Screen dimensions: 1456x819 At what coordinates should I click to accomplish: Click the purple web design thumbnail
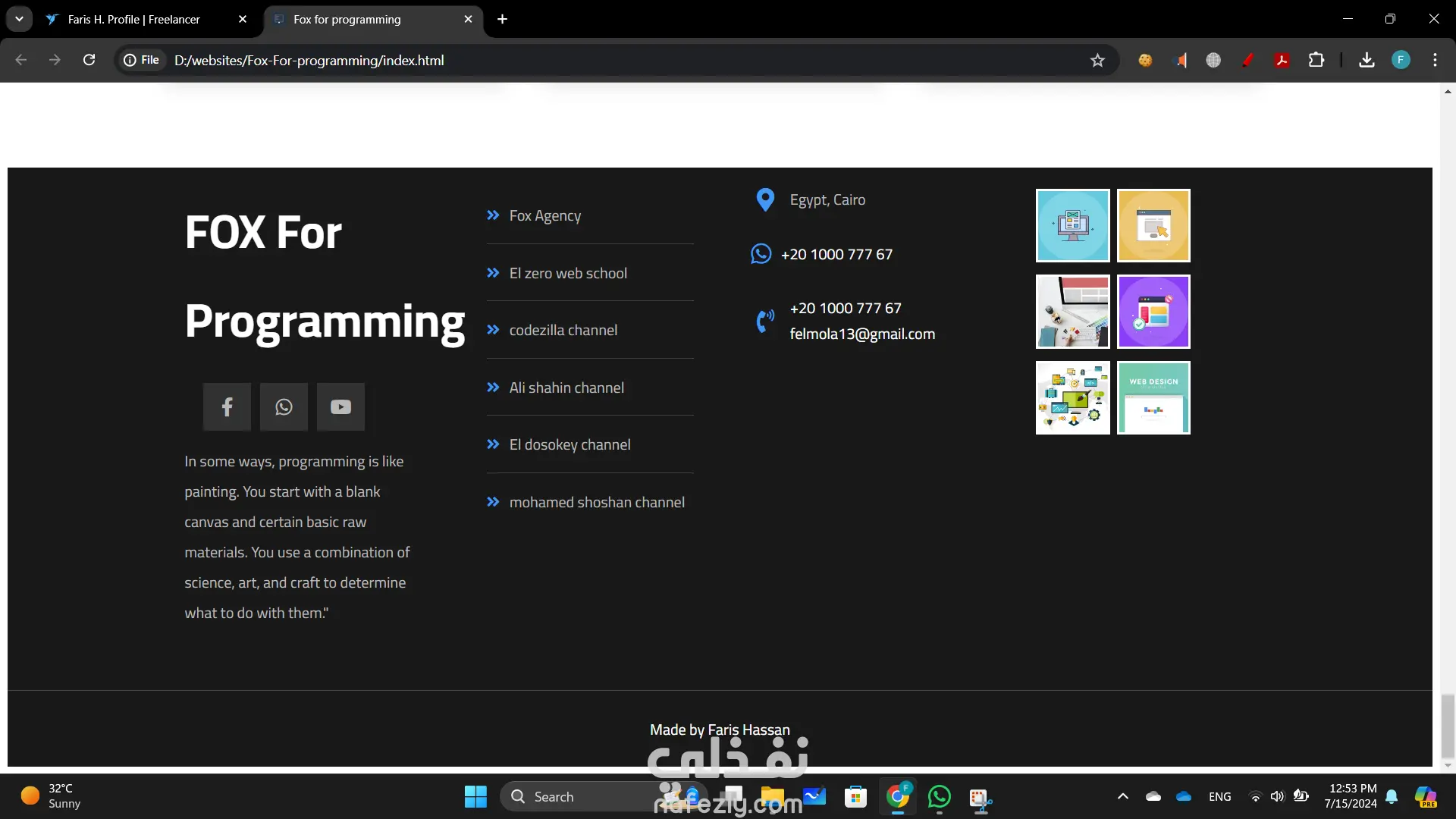coord(1153,312)
